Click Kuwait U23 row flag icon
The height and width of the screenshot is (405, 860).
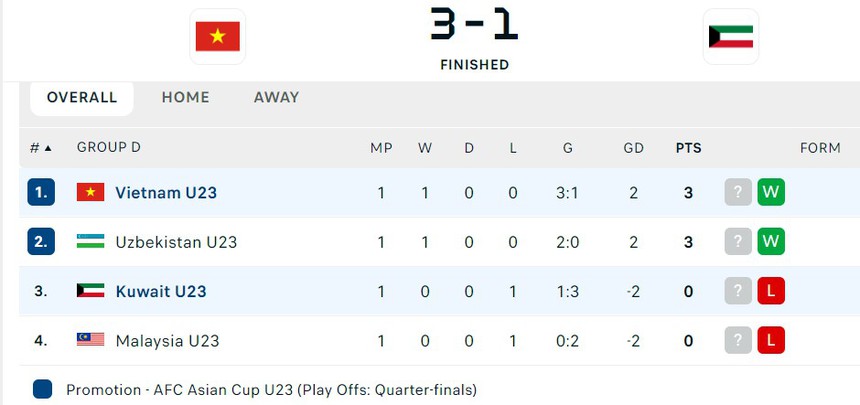coord(91,291)
